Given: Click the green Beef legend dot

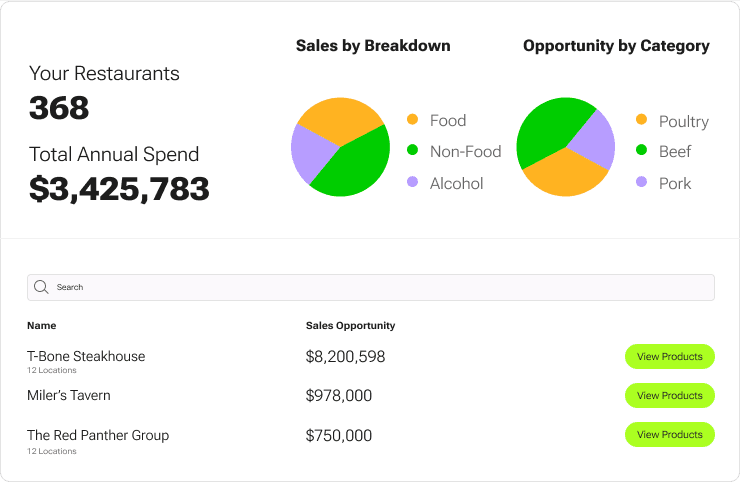Looking at the screenshot, I should coord(641,151).
